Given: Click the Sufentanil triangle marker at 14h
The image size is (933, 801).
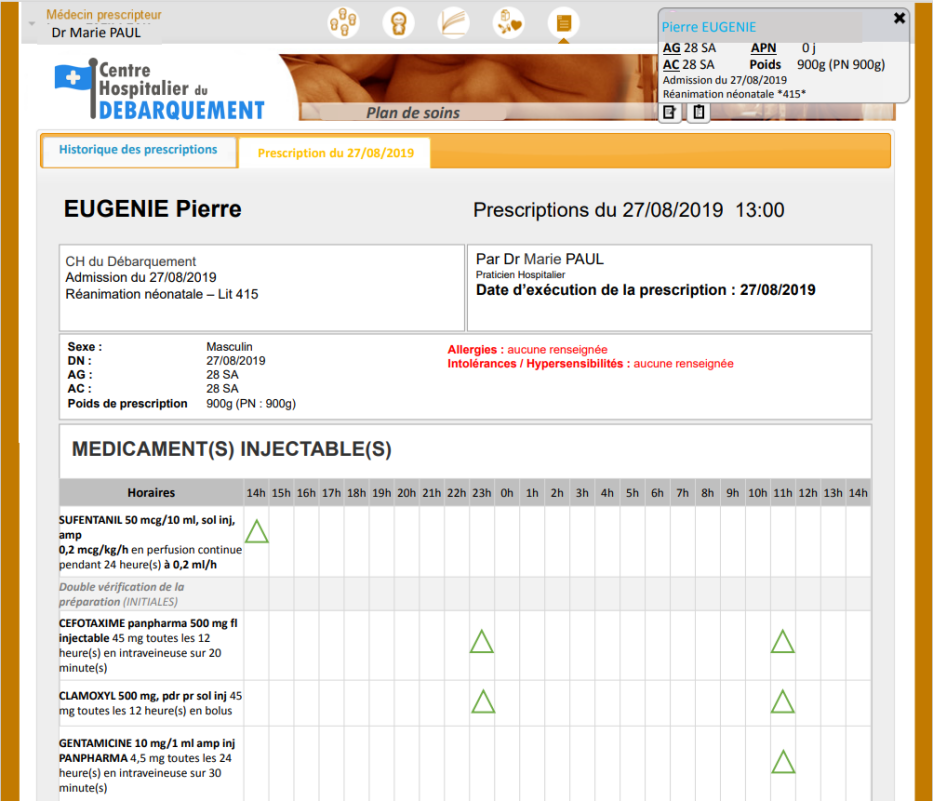Looking at the screenshot, I should 257,532.
